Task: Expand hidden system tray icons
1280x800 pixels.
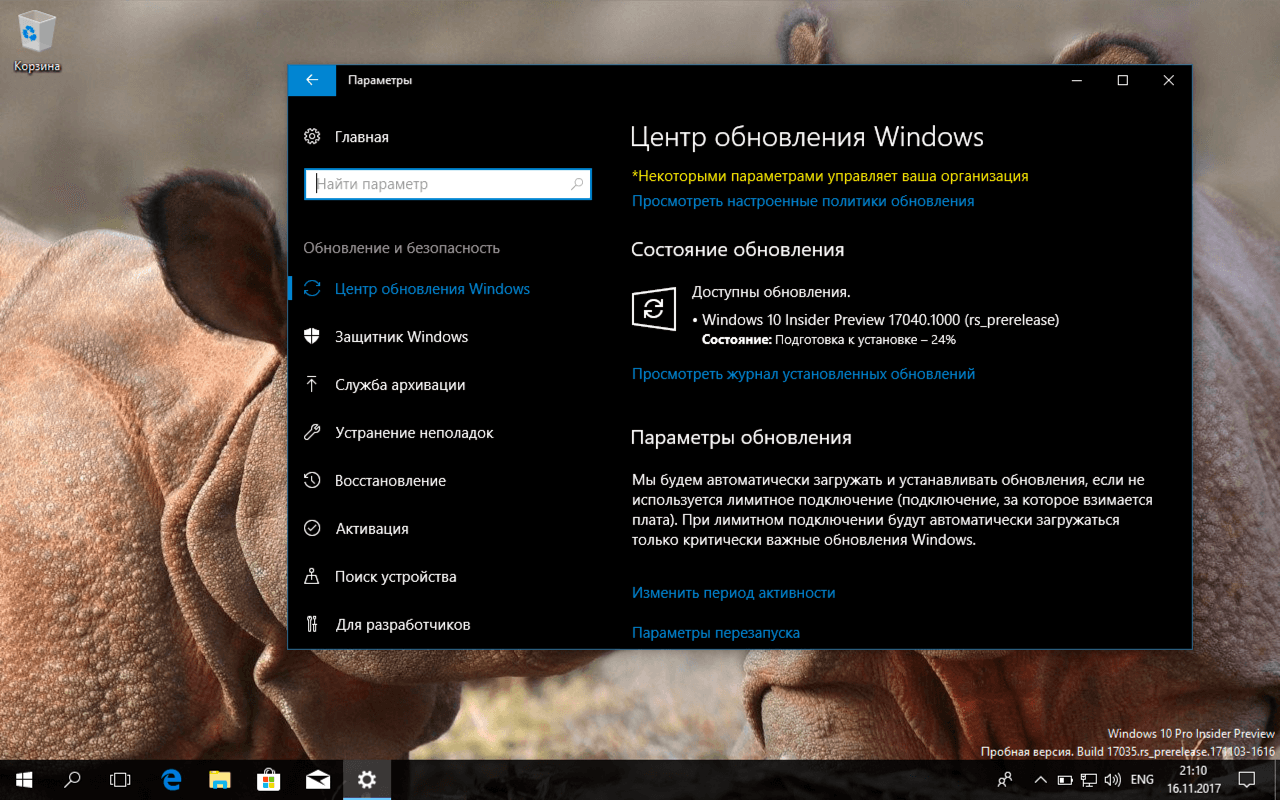Action: tap(1040, 780)
